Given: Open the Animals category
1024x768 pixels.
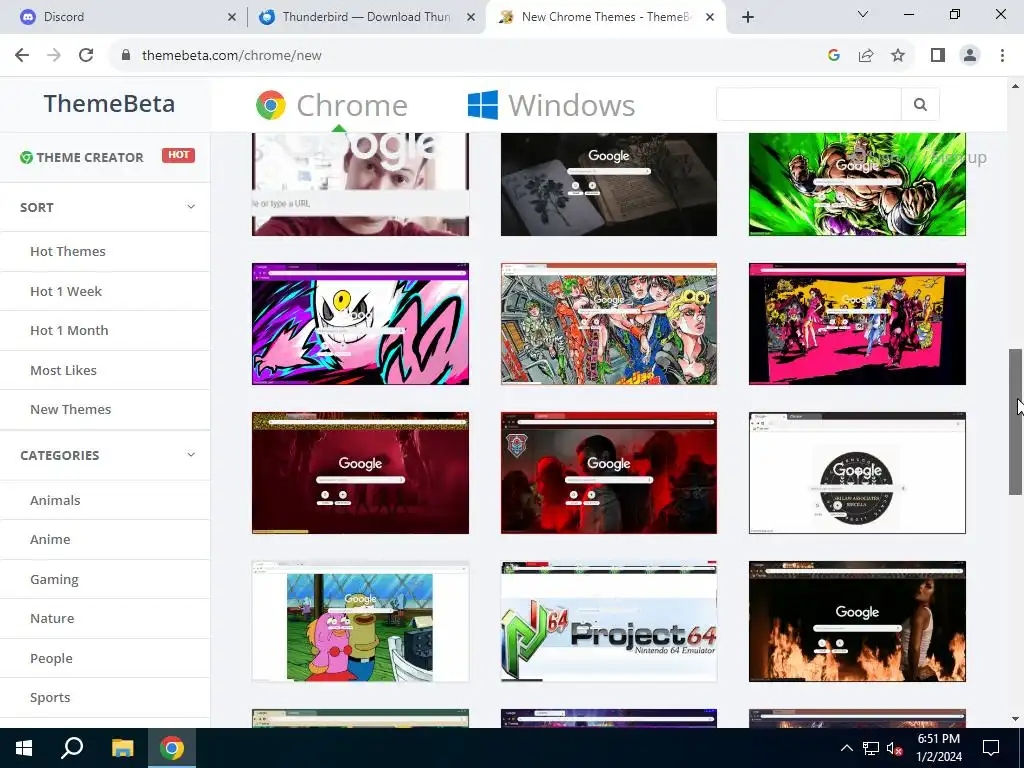Looking at the screenshot, I should (55, 500).
